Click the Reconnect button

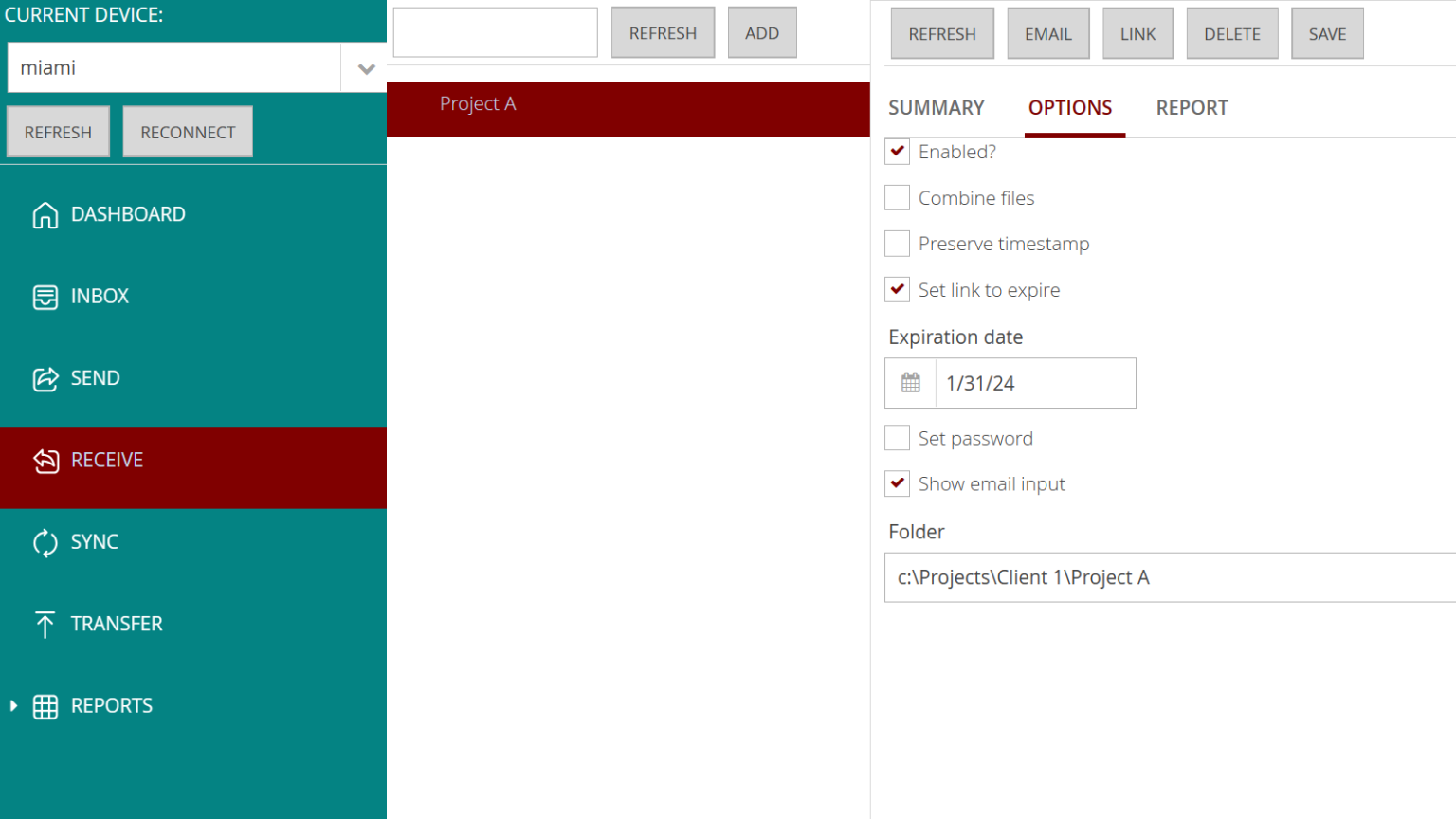pos(187,131)
